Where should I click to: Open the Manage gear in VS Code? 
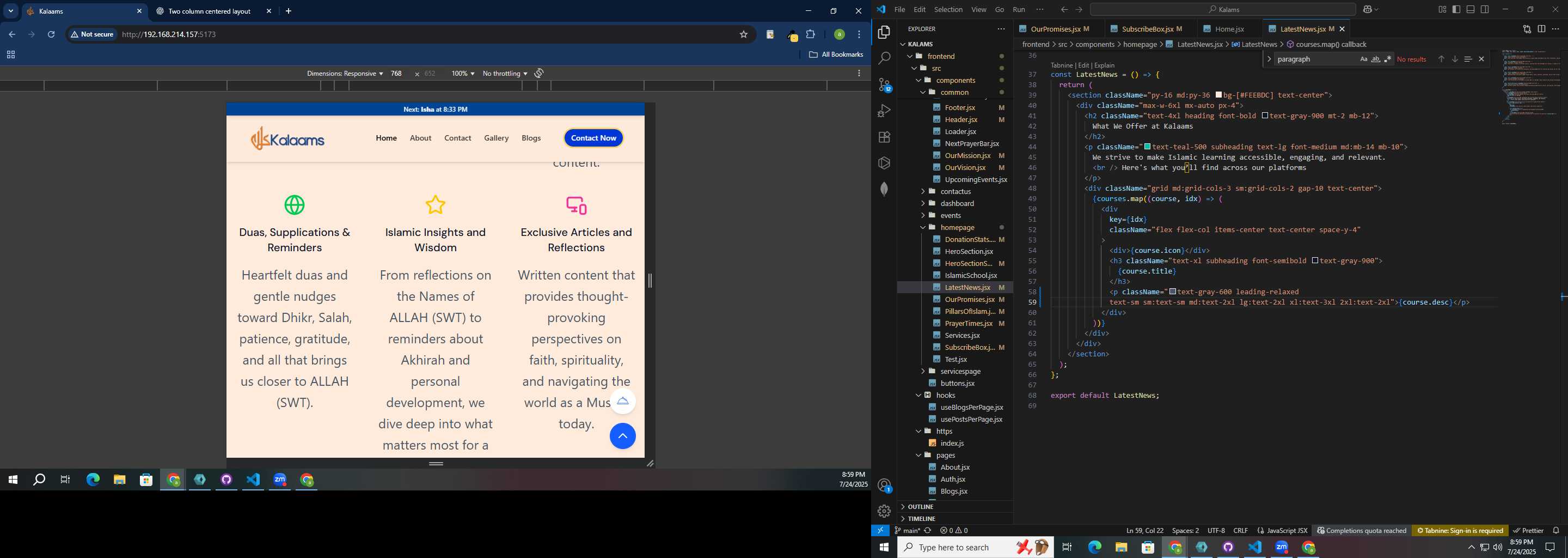pos(884,511)
